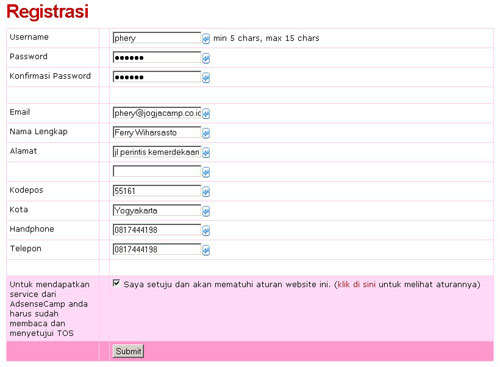Click the check icon beside Alamat field
500x367 pixels.
click(206, 153)
